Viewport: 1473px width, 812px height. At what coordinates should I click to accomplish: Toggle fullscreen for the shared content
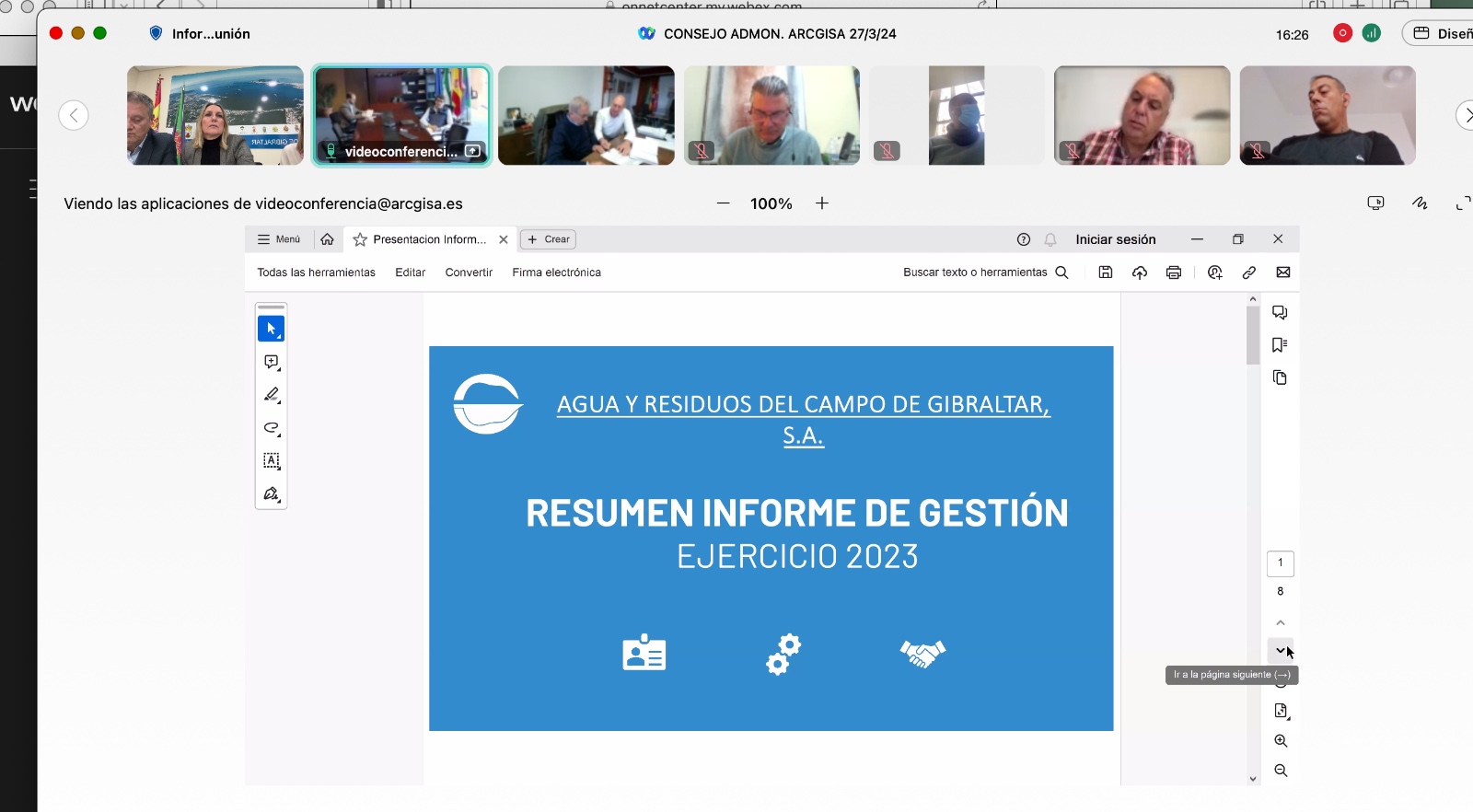click(1462, 203)
